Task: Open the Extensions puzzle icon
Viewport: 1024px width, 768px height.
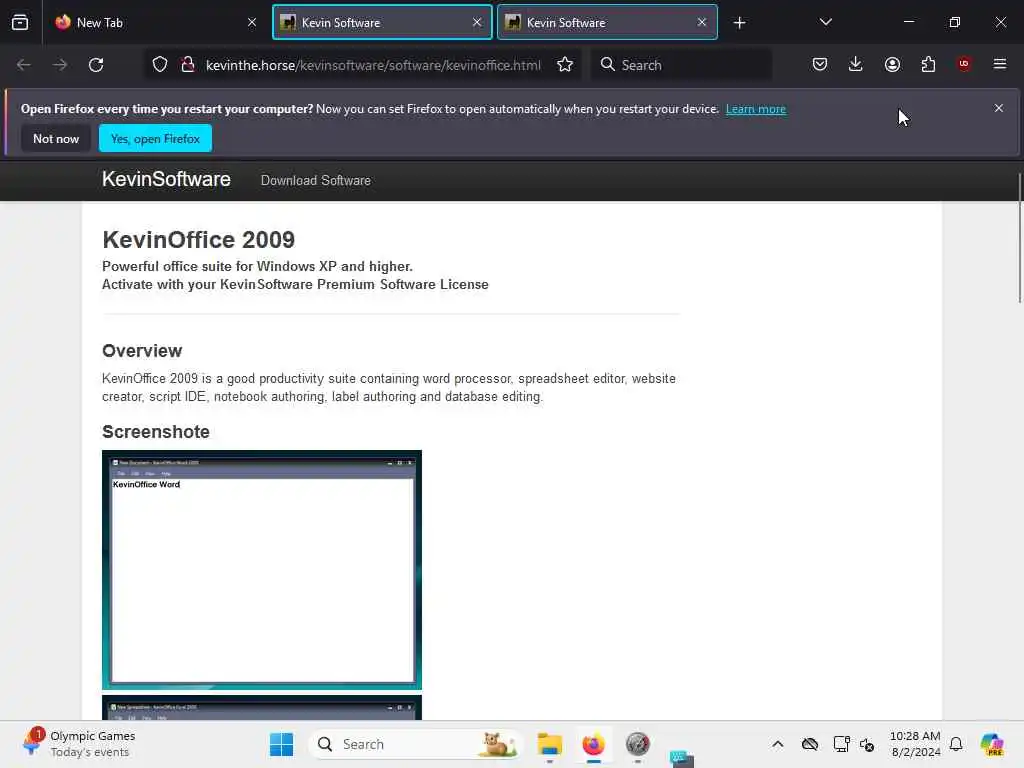Action: pyautogui.click(x=928, y=64)
